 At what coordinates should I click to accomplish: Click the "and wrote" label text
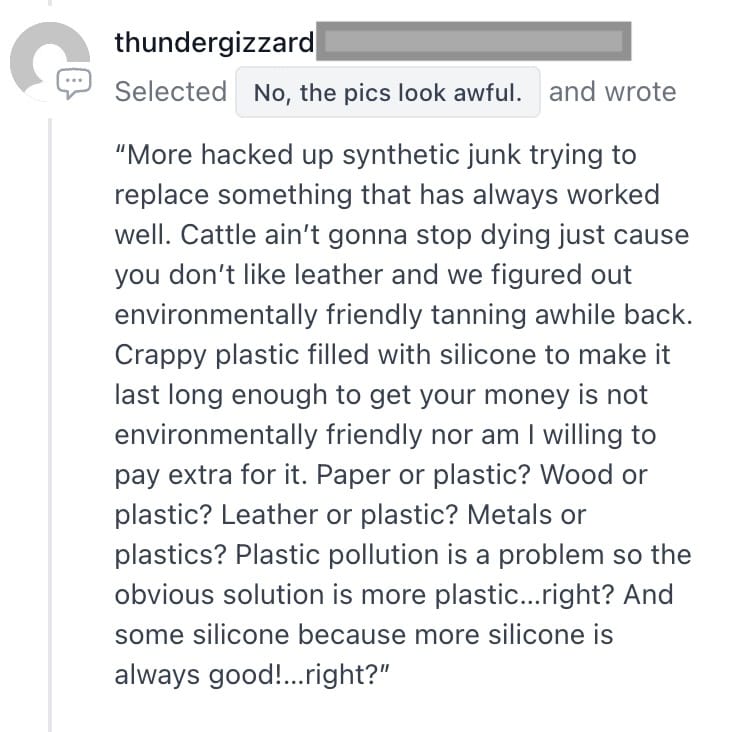pyautogui.click(x=612, y=92)
